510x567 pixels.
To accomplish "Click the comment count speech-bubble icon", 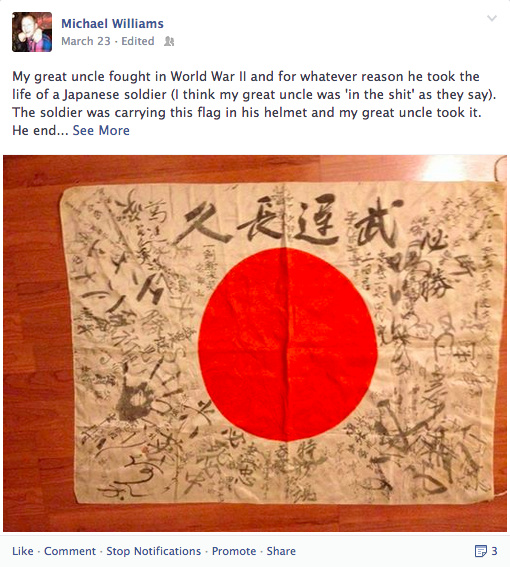I will tap(480, 551).
